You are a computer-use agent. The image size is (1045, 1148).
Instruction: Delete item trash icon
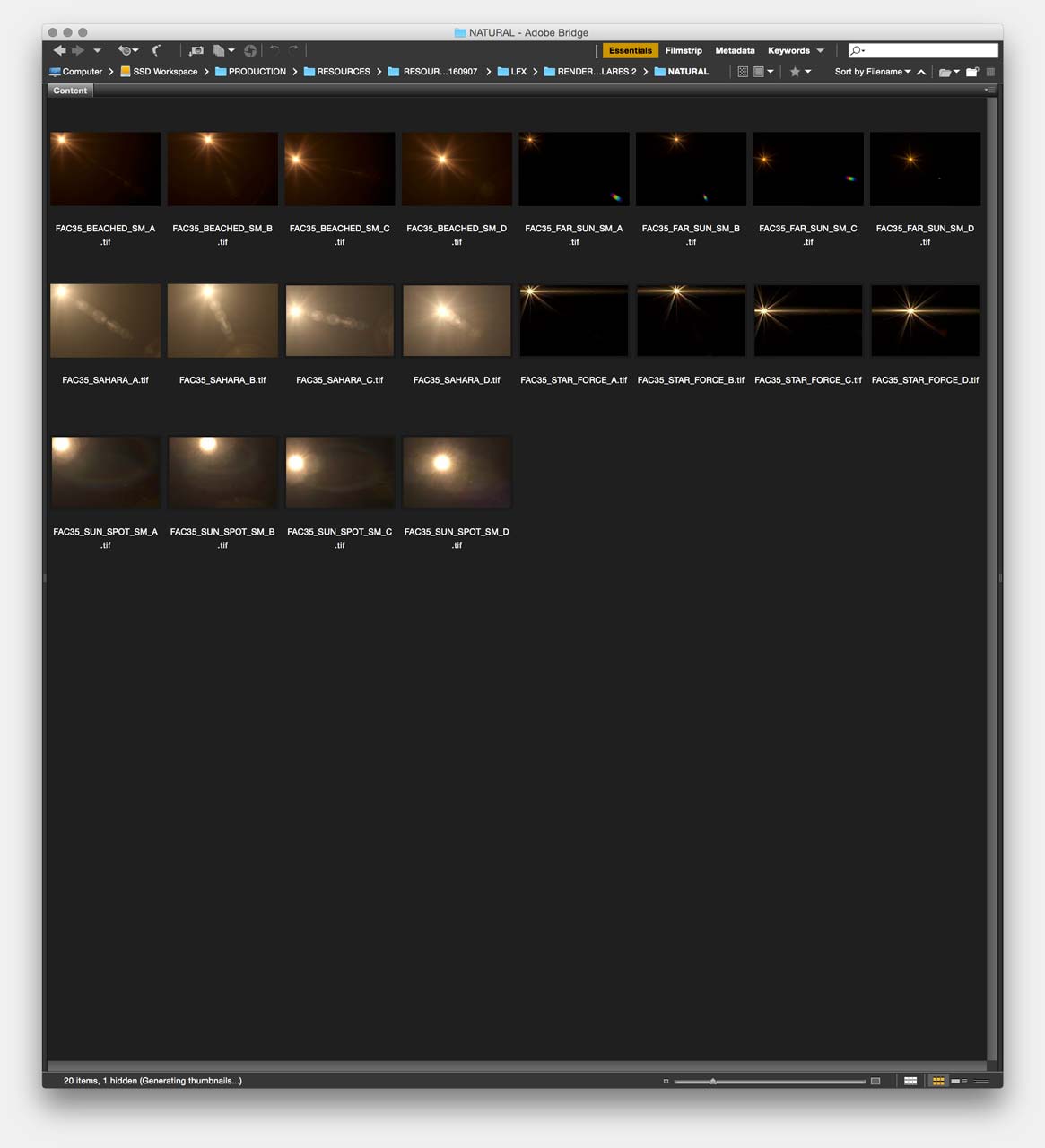(990, 72)
